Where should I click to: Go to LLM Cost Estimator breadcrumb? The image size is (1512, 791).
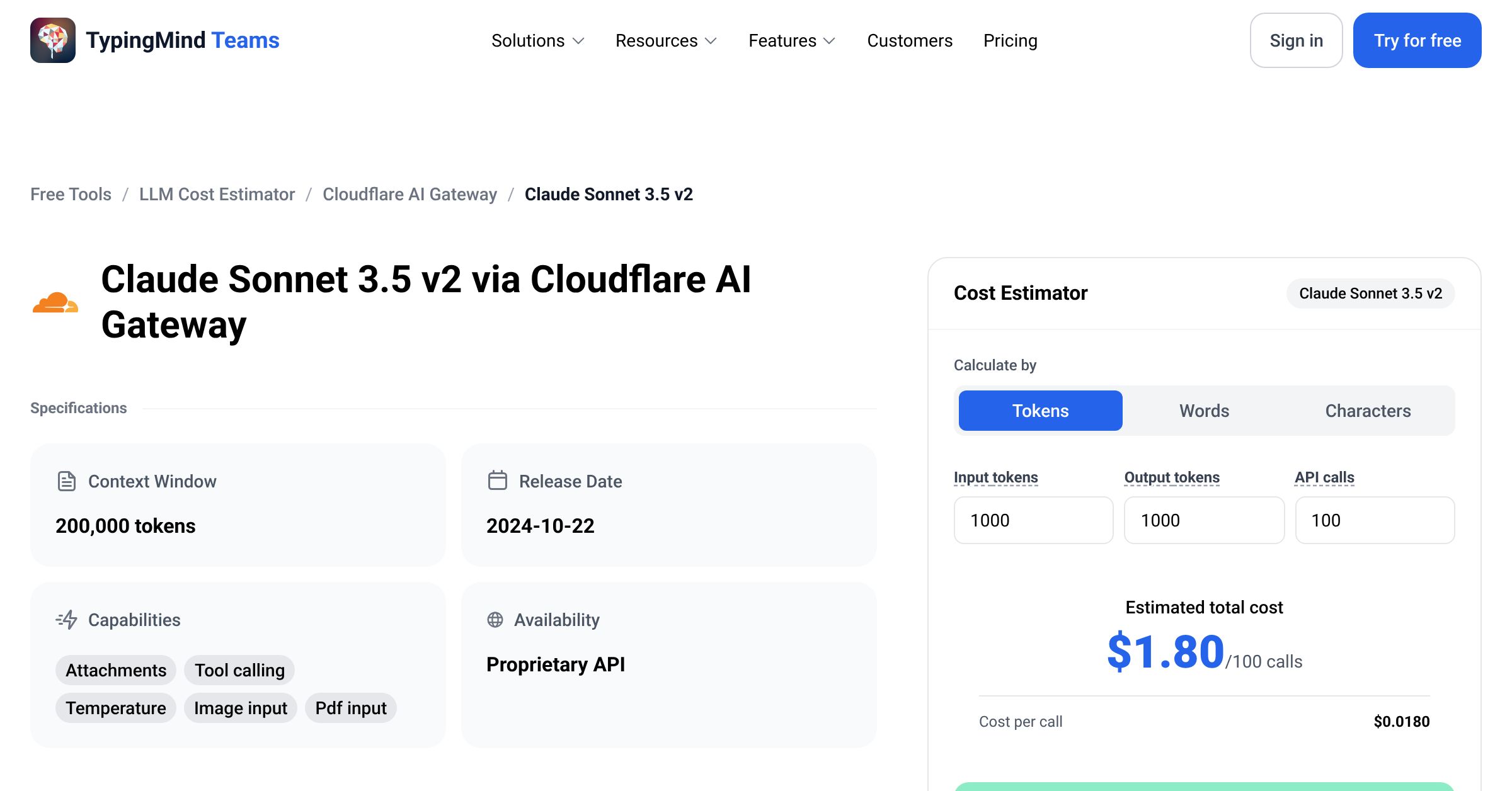coord(217,194)
